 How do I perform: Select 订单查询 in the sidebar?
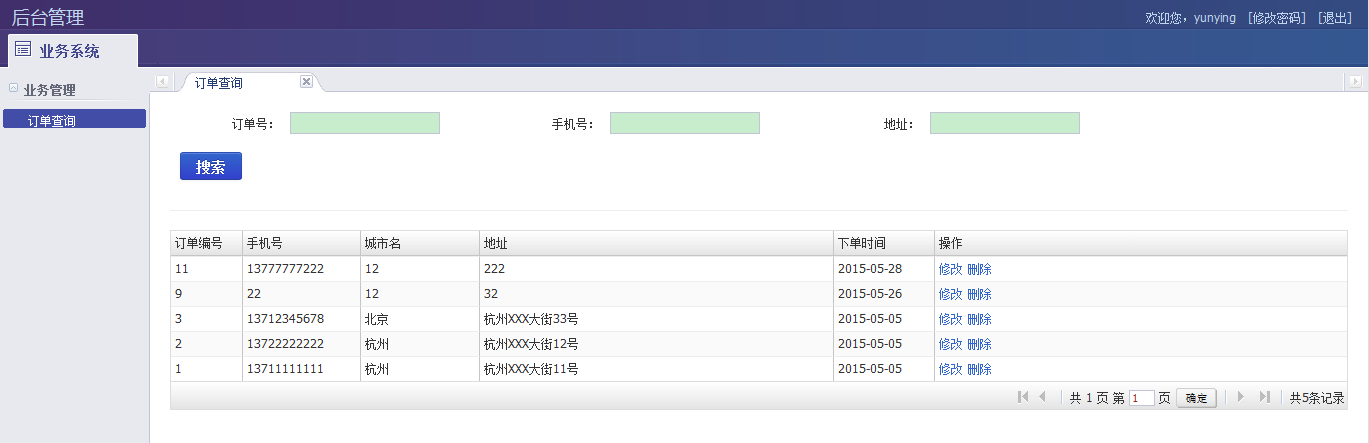tap(75, 120)
